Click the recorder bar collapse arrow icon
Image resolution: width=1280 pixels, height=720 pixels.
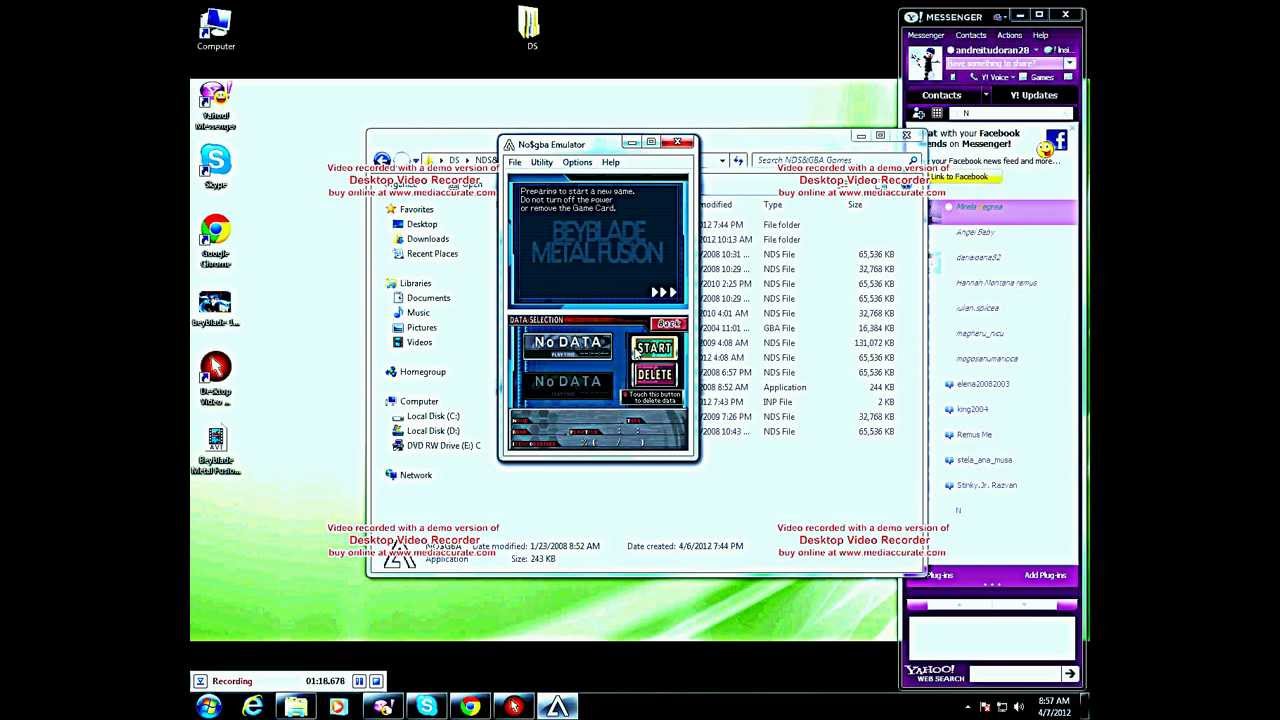[200, 681]
